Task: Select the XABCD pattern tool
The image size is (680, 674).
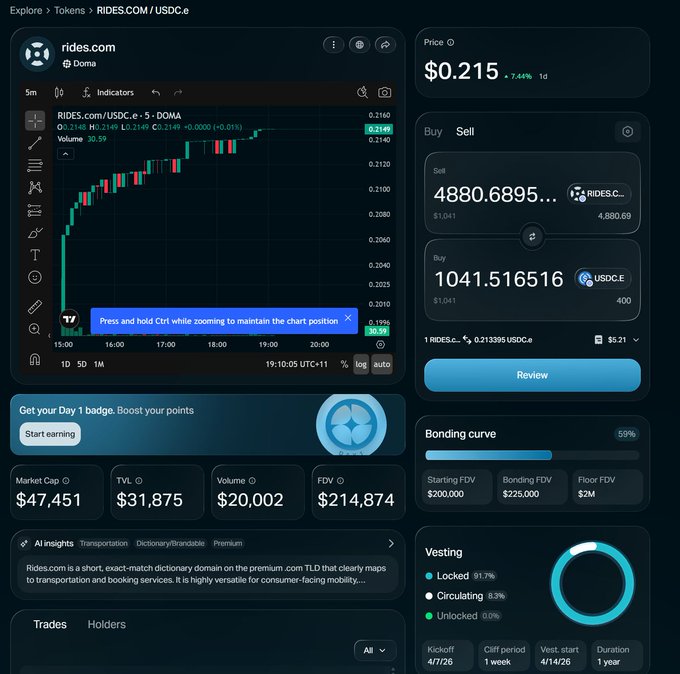Action: click(35, 187)
